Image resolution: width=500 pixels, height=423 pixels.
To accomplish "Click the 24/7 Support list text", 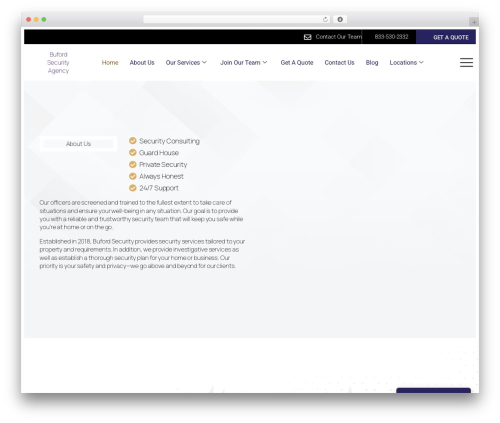I will point(159,188).
